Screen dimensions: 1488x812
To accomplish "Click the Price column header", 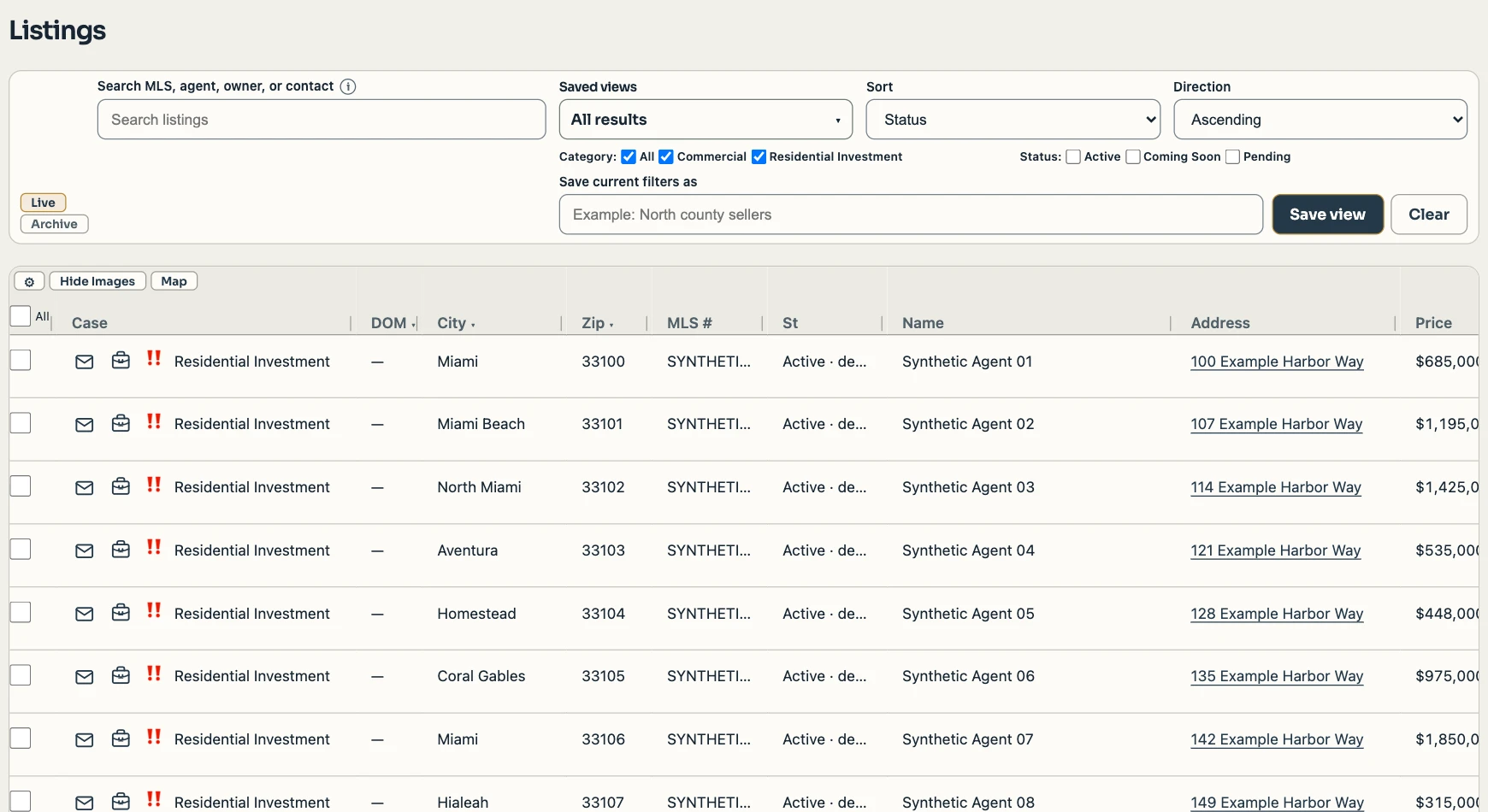I will pos(1433,323).
